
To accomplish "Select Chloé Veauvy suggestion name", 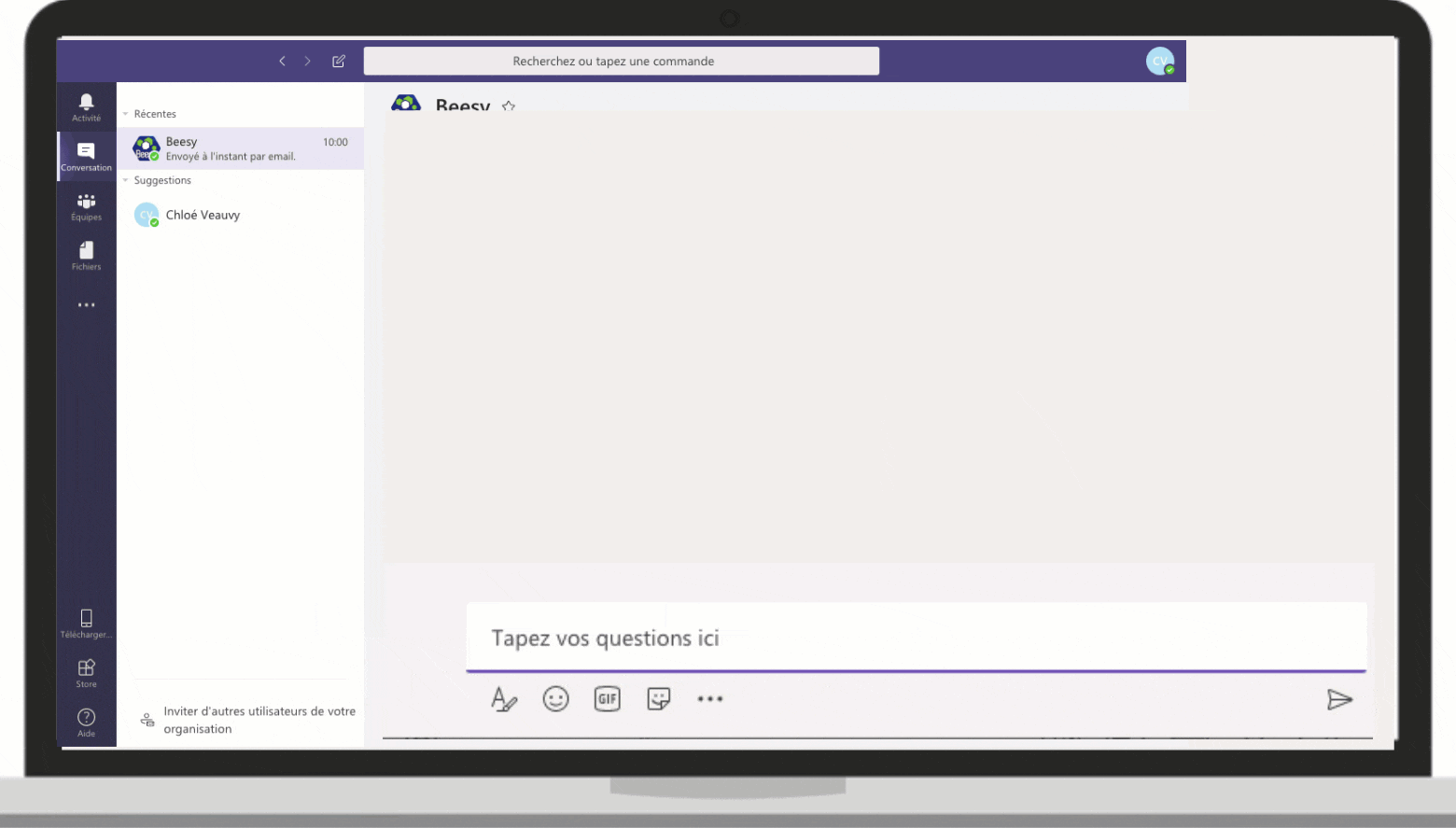I will coord(203,215).
